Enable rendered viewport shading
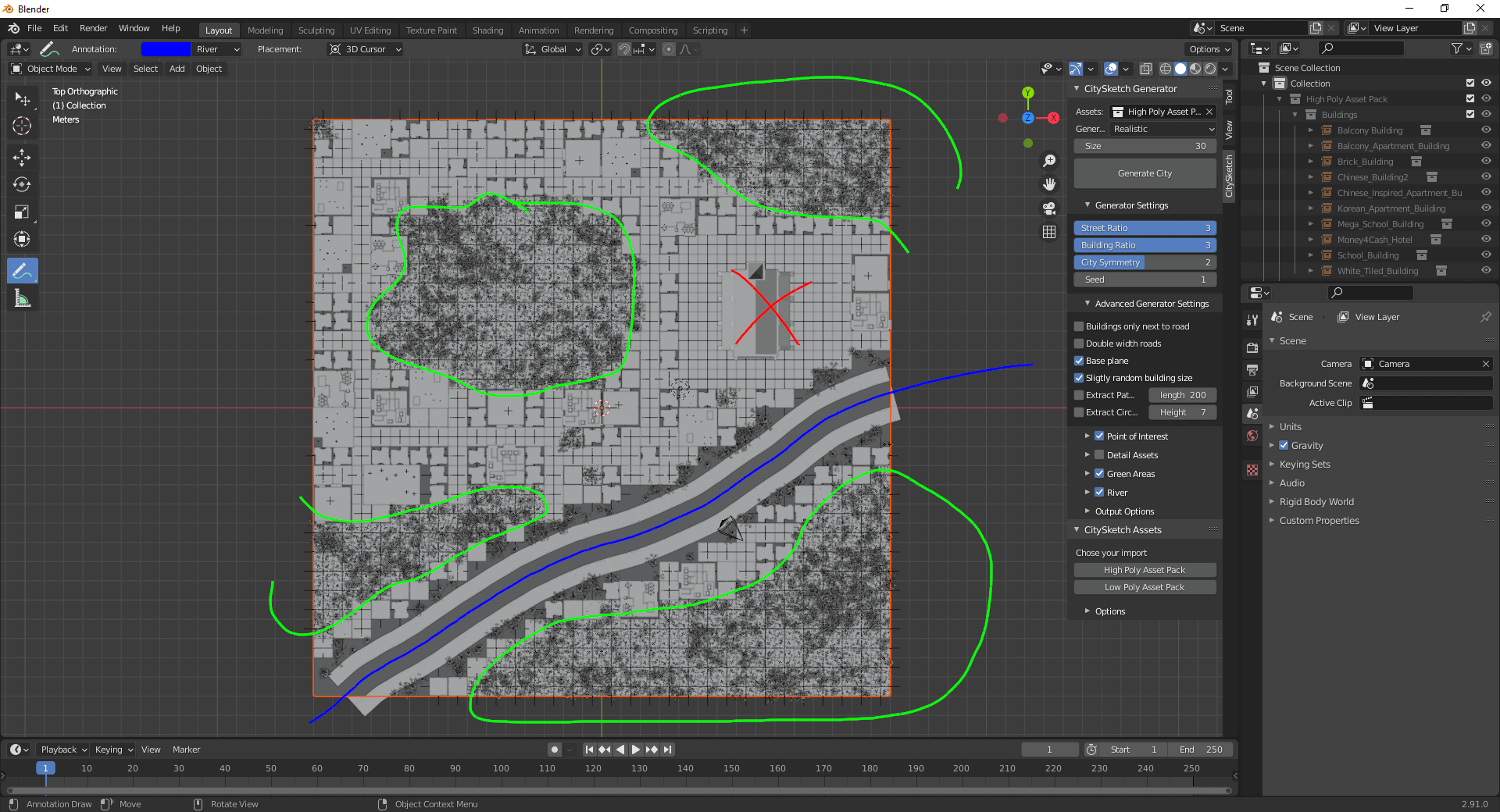This screenshot has width=1500, height=812. [1209, 69]
